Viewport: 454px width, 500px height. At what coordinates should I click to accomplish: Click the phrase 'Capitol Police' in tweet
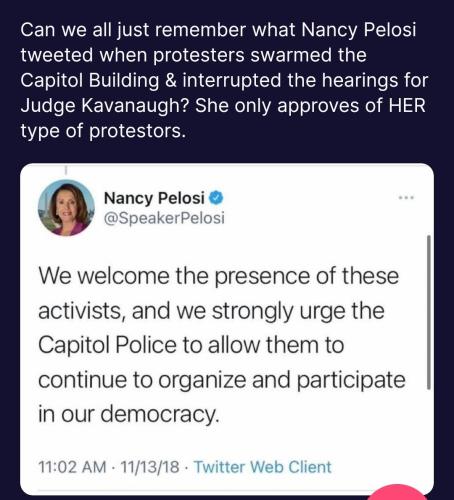(x=107, y=345)
